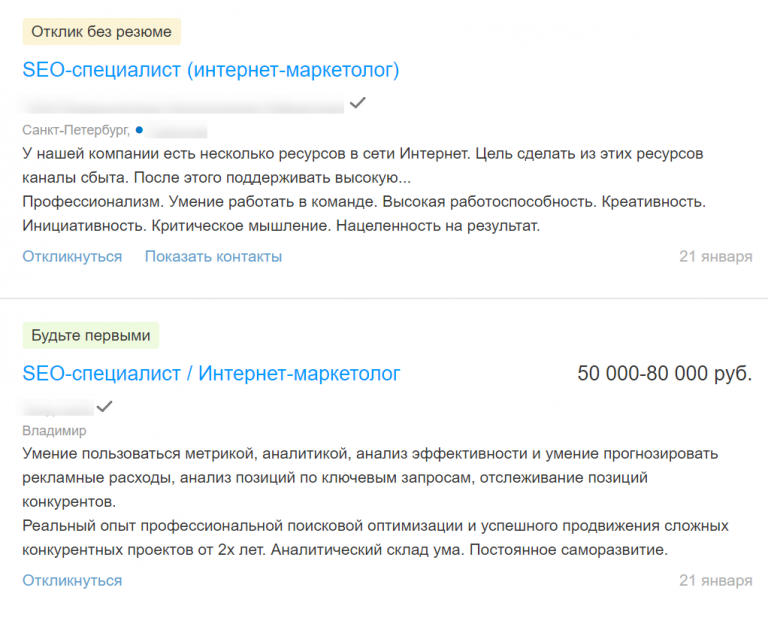Click the 21 января date in the first vacancy

pos(715,257)
